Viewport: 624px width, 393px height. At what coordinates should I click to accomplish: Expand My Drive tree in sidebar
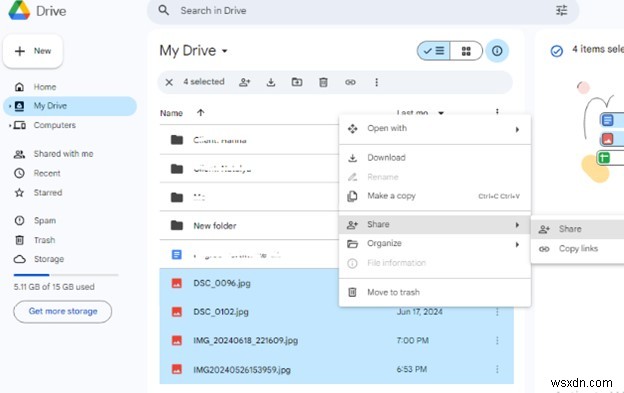click(10, 106)
